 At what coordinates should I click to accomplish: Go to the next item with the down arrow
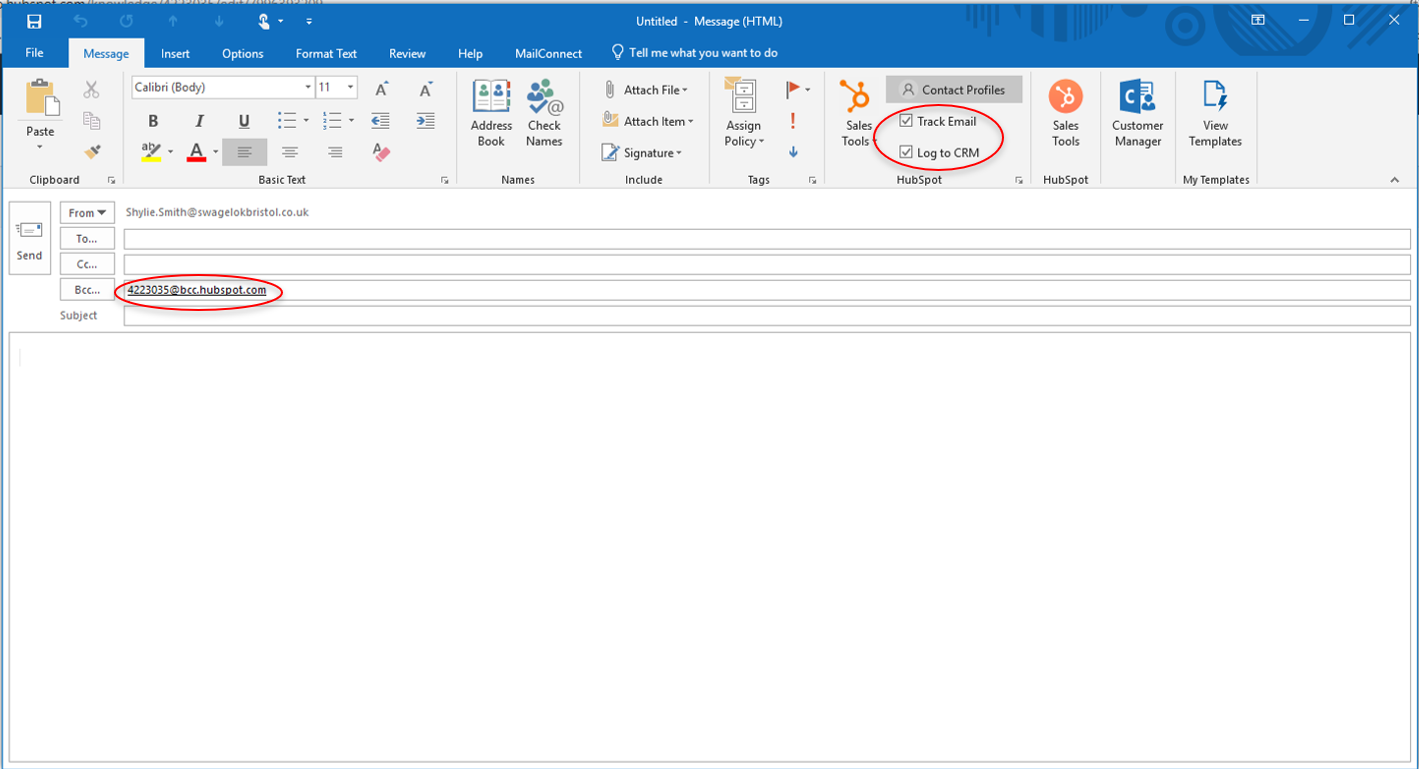tap(219, 21)
